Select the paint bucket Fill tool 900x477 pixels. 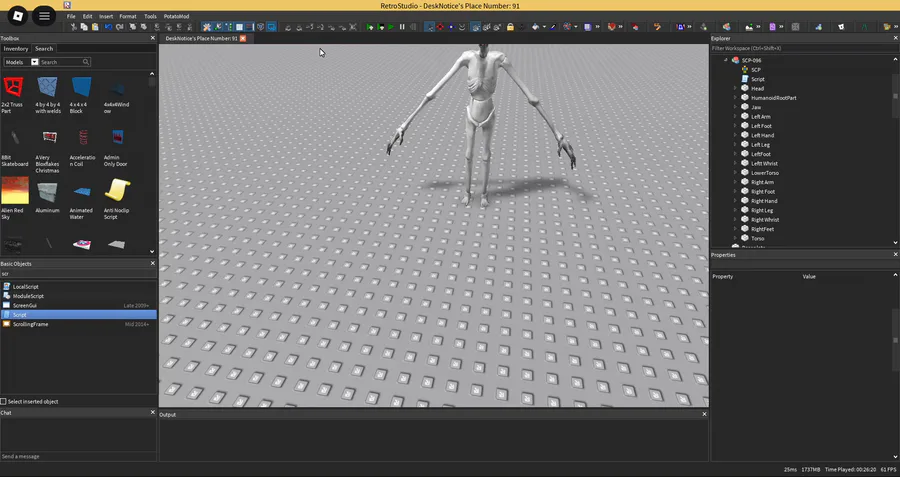pyautogui.click(x=536, y=27)
